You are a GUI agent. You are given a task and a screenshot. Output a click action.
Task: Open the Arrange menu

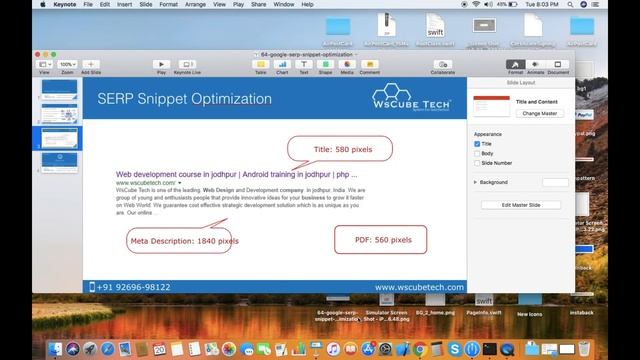[x=195, y=4]
